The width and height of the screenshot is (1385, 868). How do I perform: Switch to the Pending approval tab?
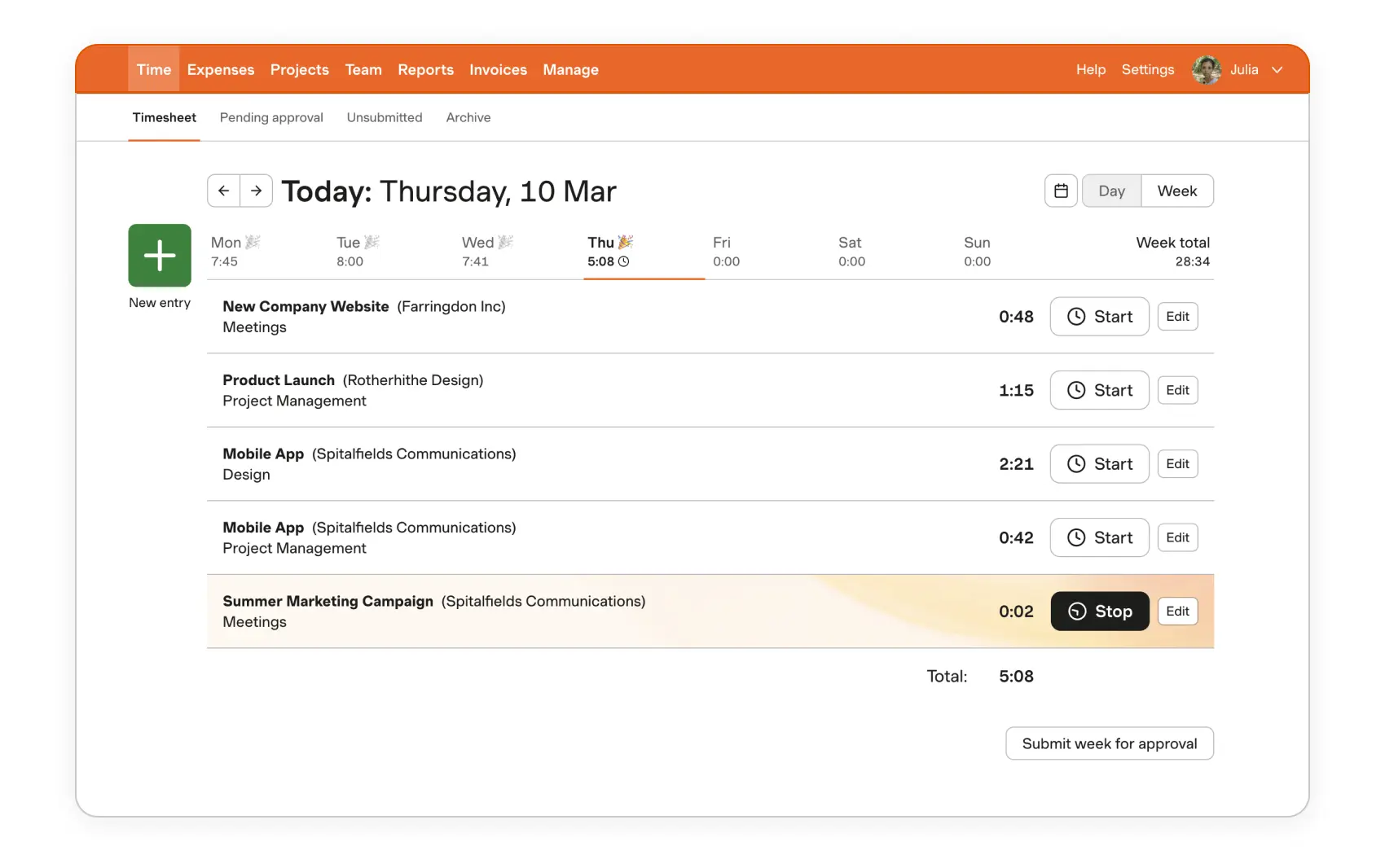(270, 117)
